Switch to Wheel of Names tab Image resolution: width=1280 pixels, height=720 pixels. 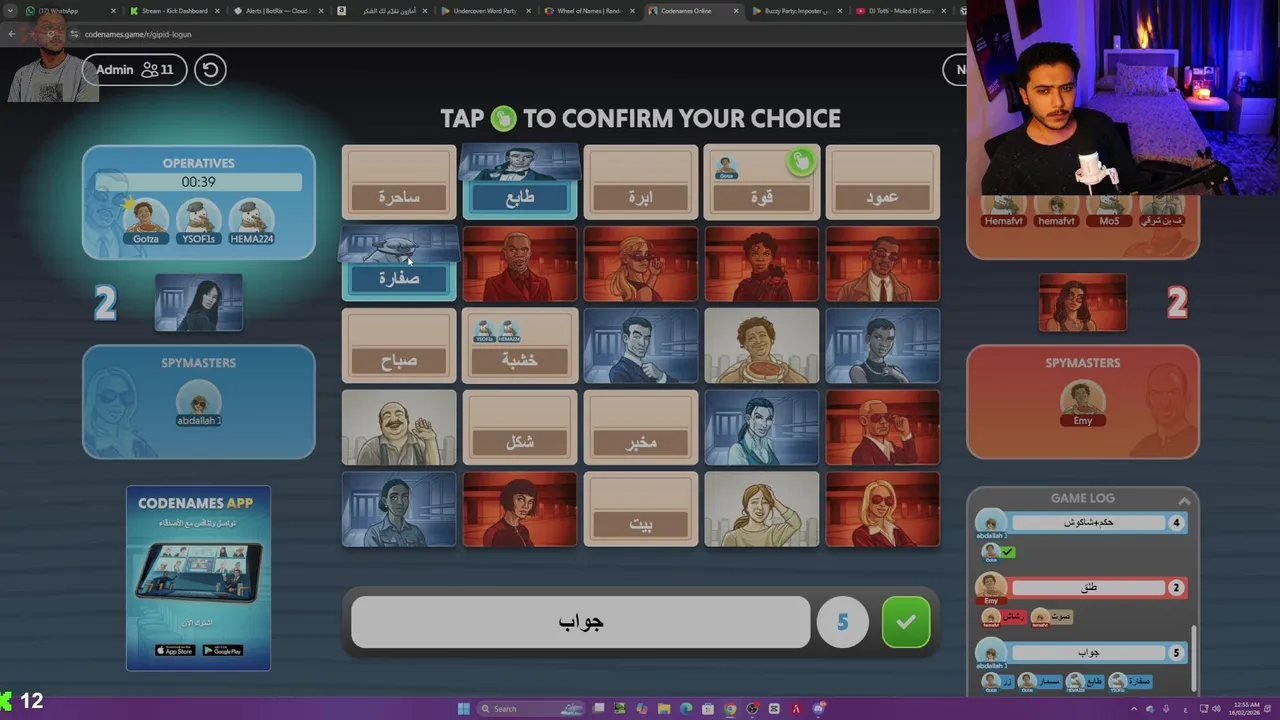[x=588, y=11]
